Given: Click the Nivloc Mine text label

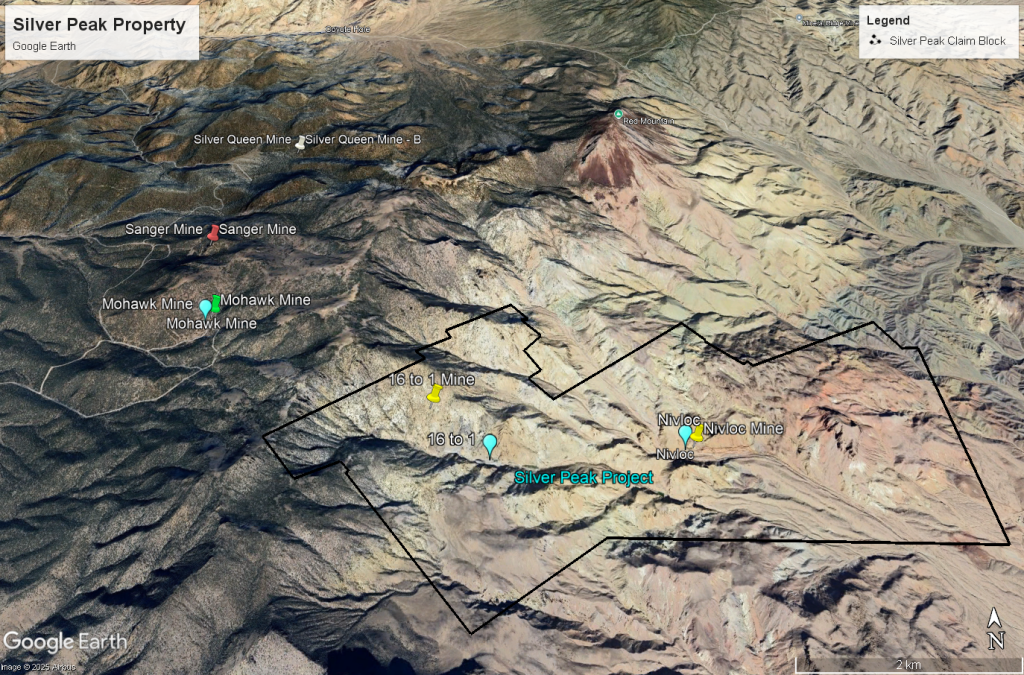Looking at the screenshot, I should [x=743, y=429].
